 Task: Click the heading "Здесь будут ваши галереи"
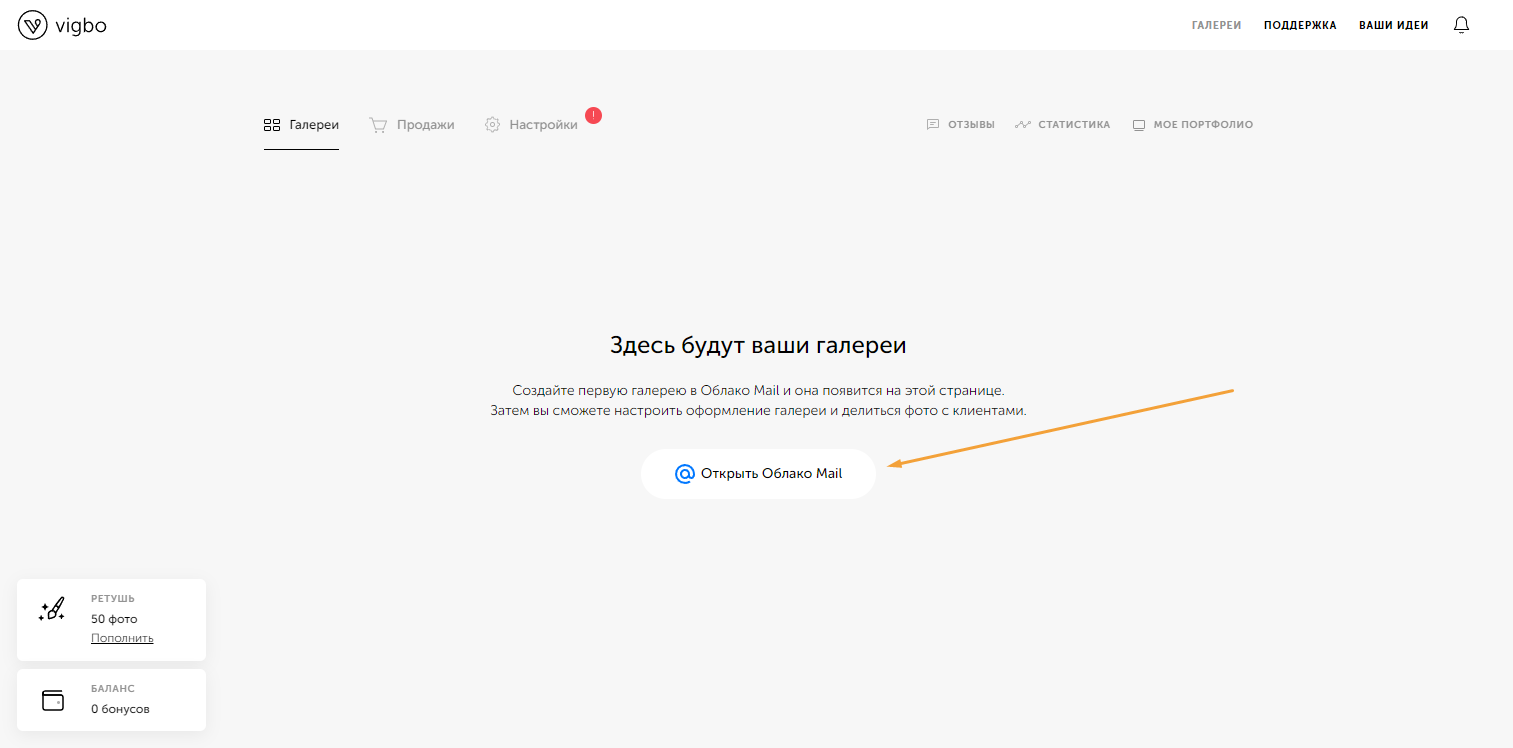758,346
